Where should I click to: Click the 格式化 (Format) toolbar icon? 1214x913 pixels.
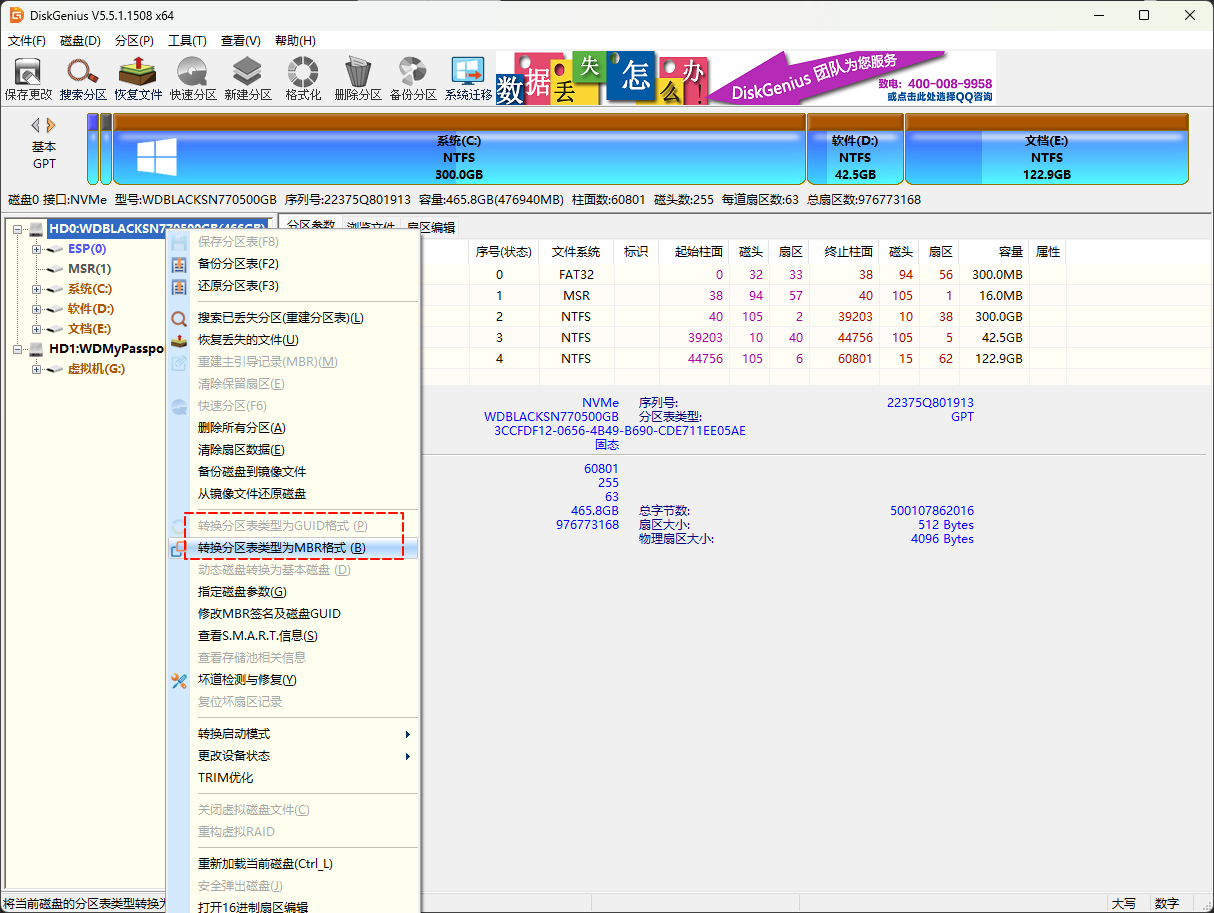click(303, 78)
